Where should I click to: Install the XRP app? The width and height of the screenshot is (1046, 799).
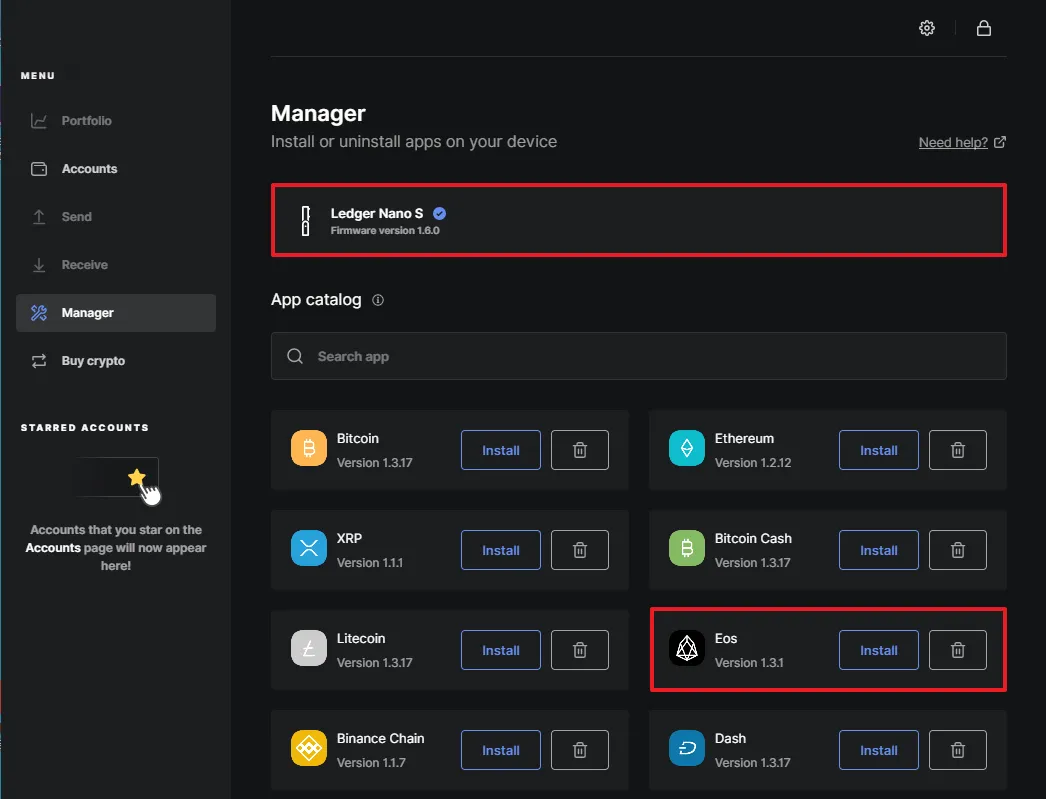[501, 550]
